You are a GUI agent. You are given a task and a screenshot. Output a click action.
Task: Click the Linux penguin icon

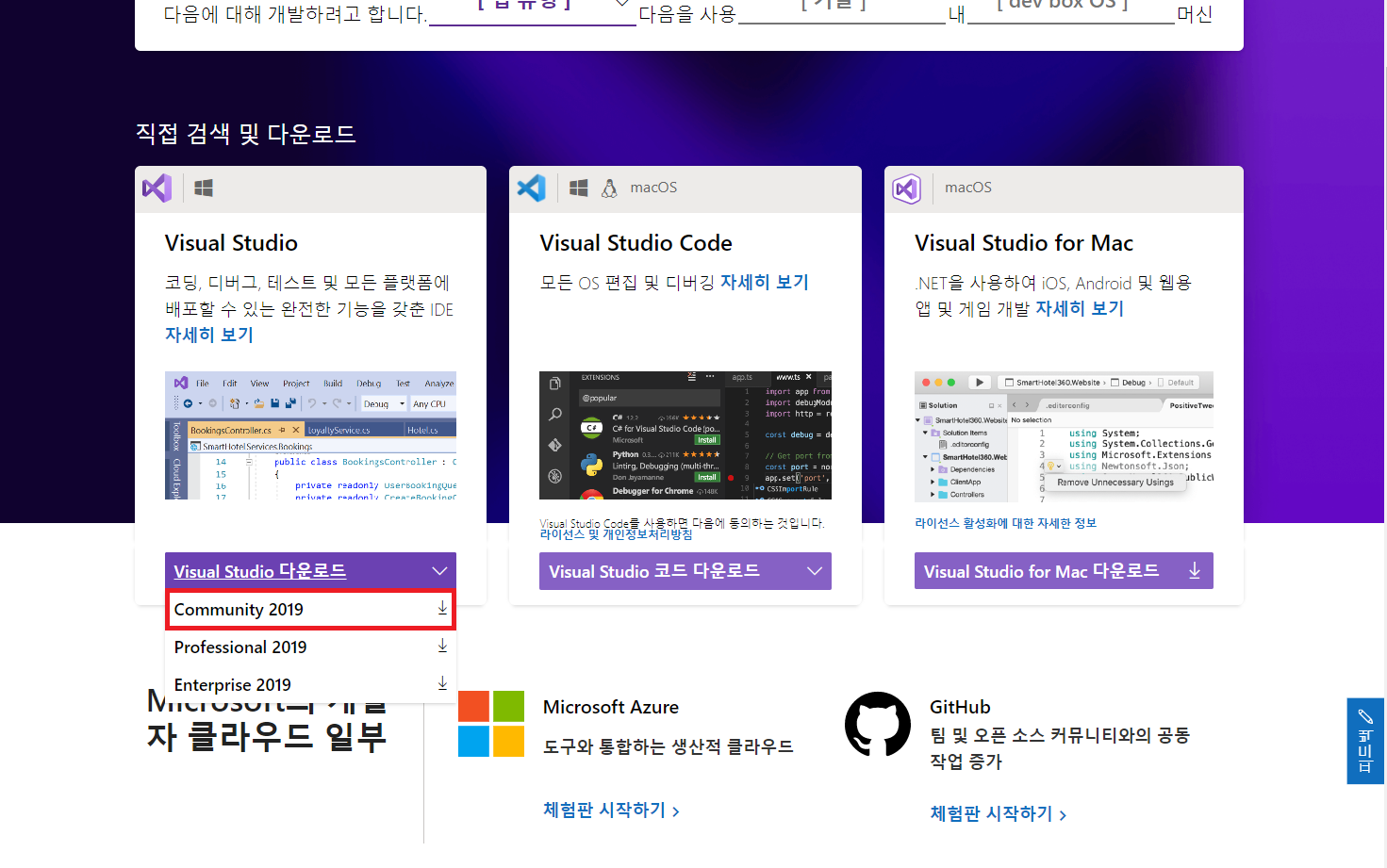click(x=609, y=188)
